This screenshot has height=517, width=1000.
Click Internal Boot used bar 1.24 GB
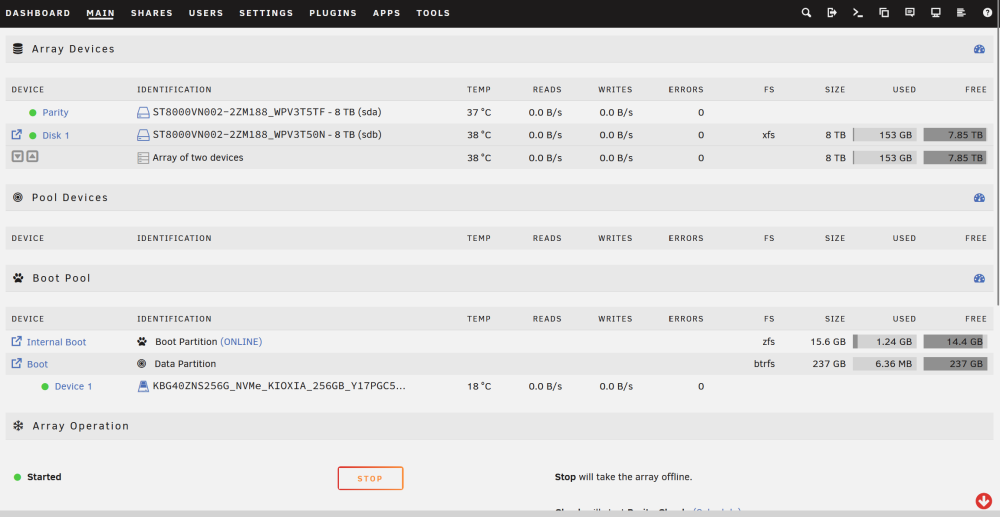point(885,342)
